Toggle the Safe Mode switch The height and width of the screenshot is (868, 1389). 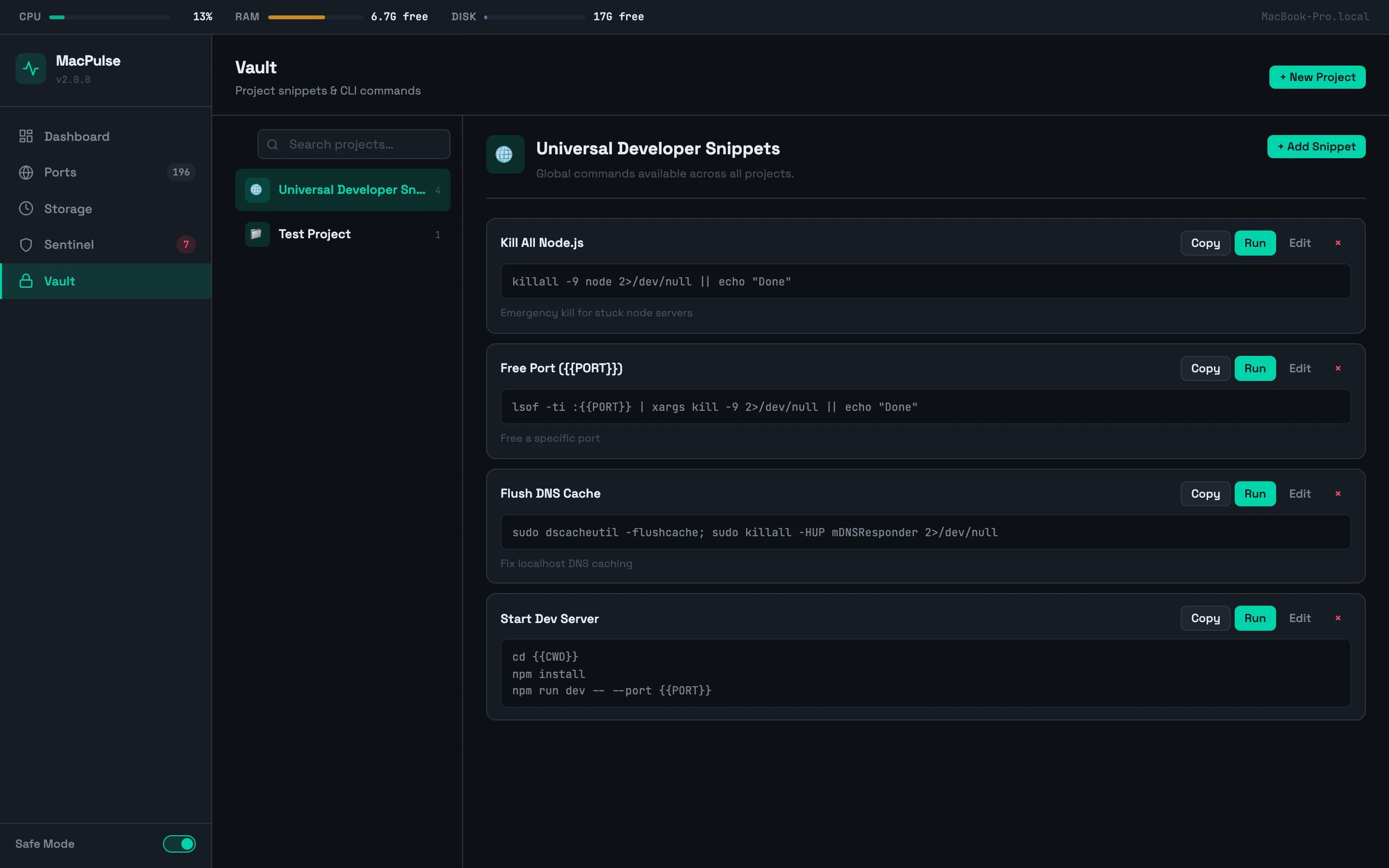(x=179, y=843)
